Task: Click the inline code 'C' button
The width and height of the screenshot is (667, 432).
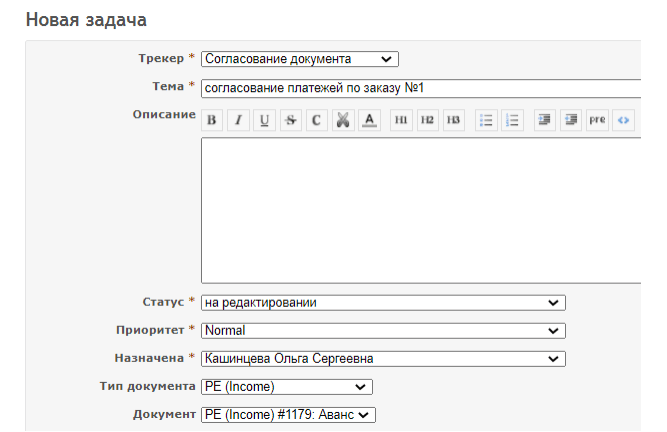Action: tap(316, 121)
